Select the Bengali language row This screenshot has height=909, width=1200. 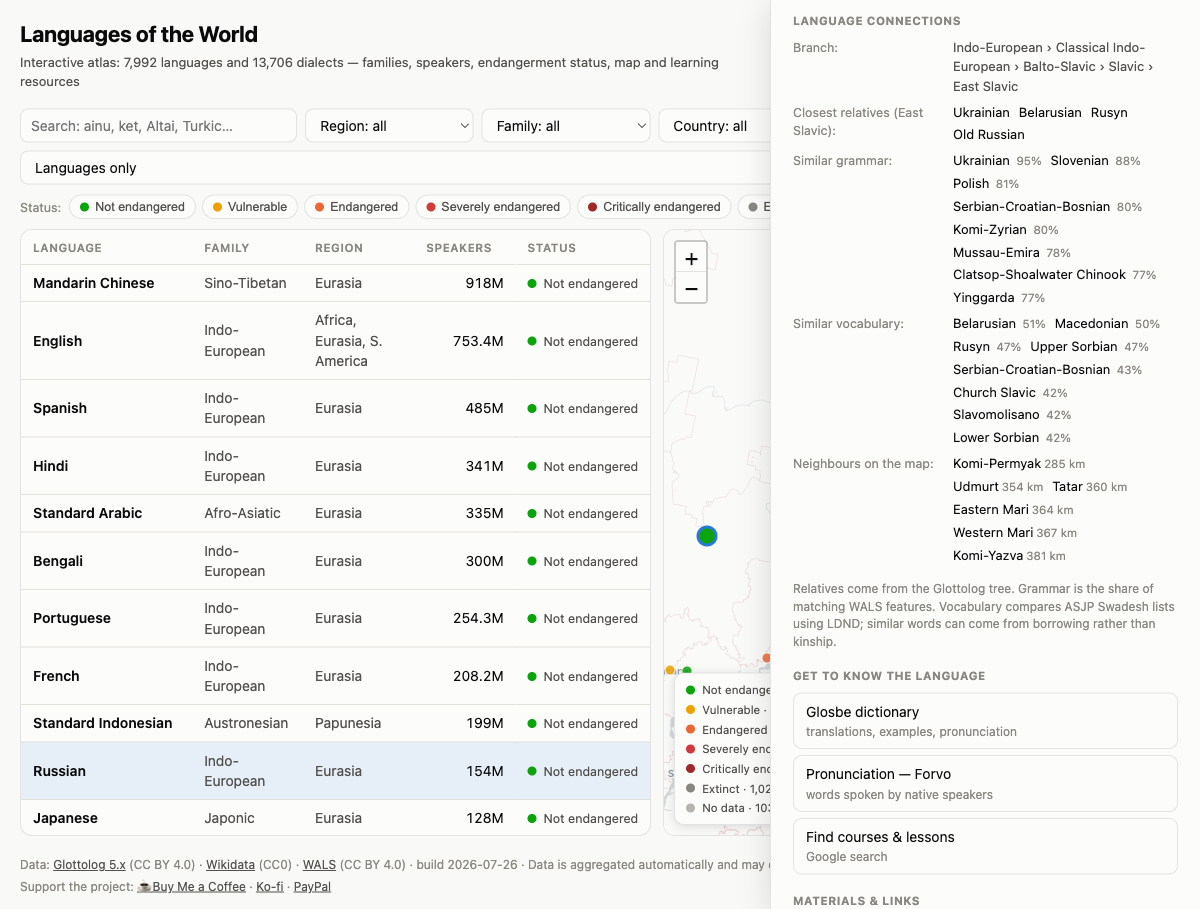pos(336,561)
